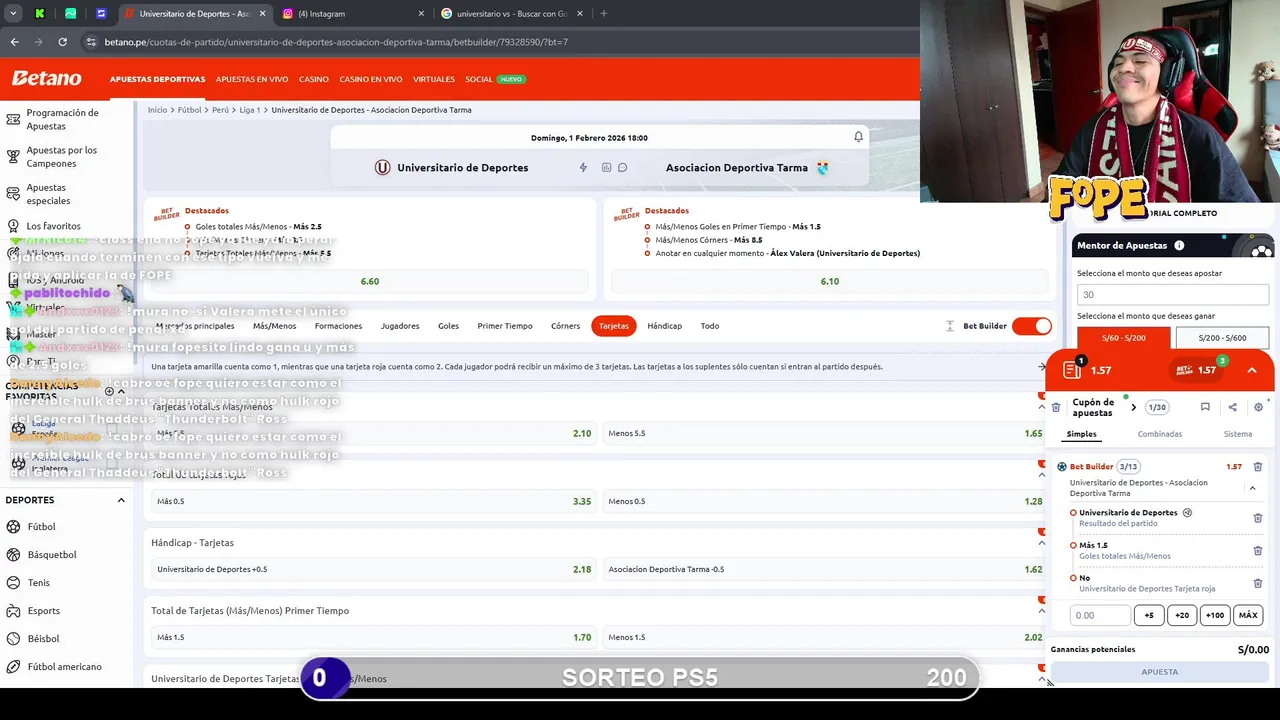Click the browser back arrow
1280x720 pixels.
pyautogui.click(x=14, y=42)
